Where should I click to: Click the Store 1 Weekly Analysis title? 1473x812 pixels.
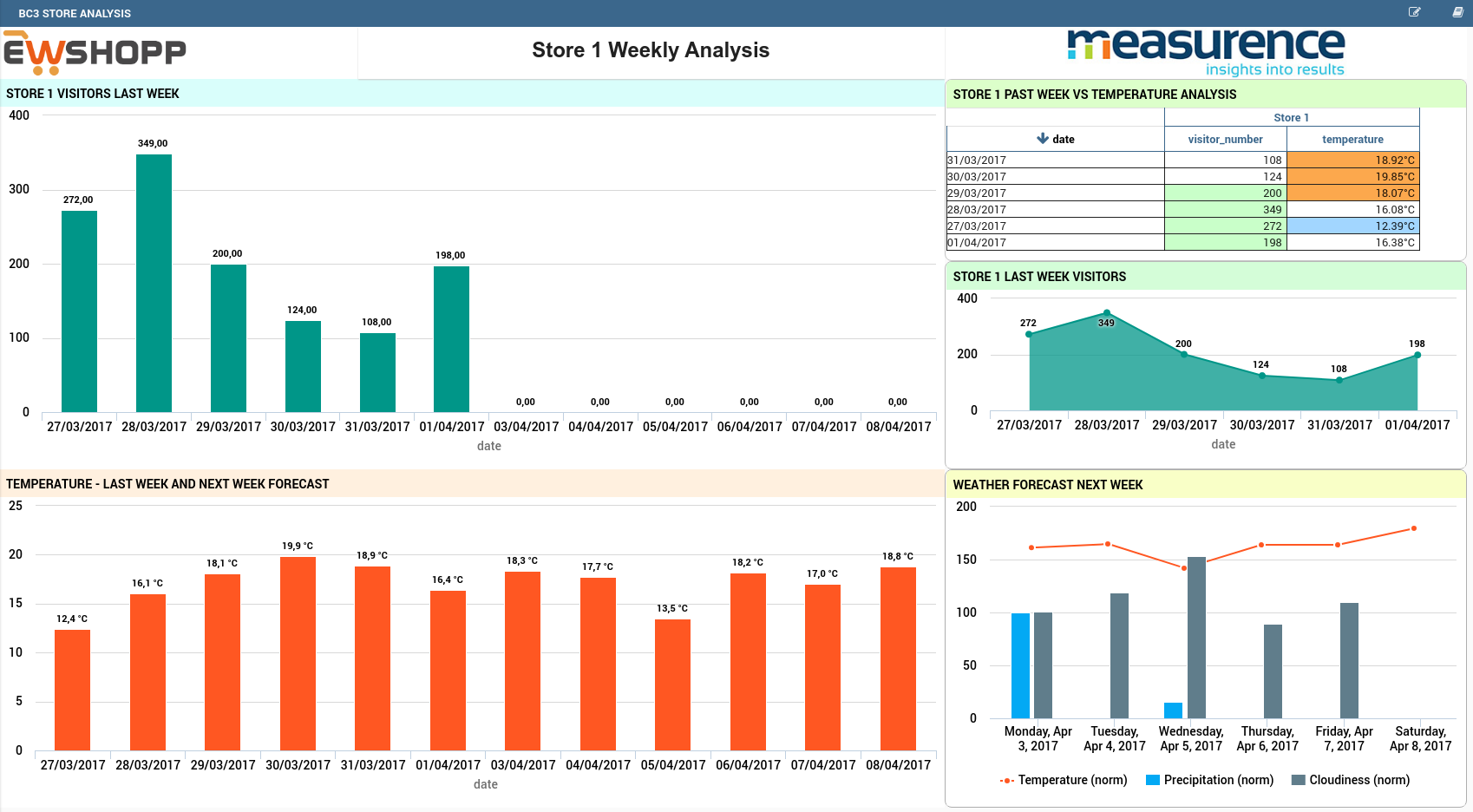click(651, 50)
